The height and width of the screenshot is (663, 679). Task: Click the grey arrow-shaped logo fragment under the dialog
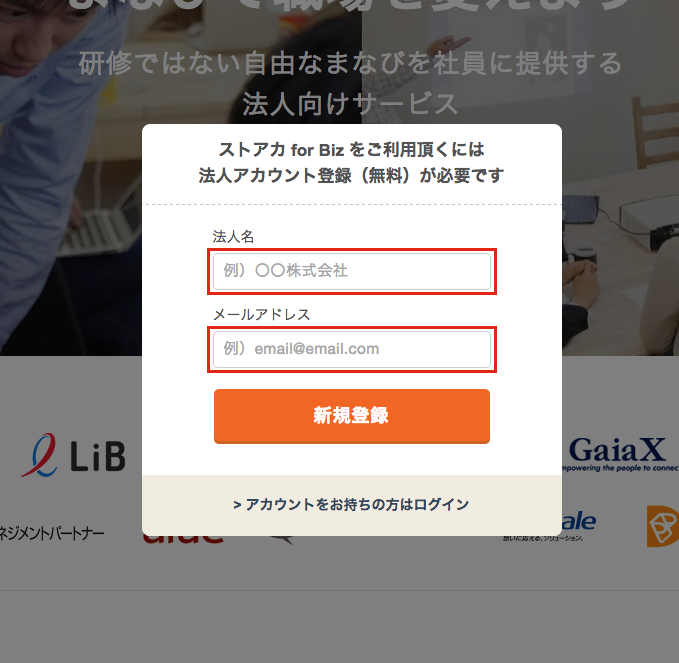coord(281,540)
